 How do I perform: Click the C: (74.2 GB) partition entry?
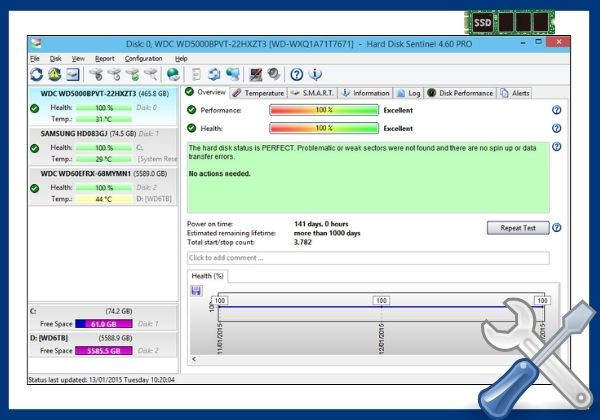coord(103,317)
